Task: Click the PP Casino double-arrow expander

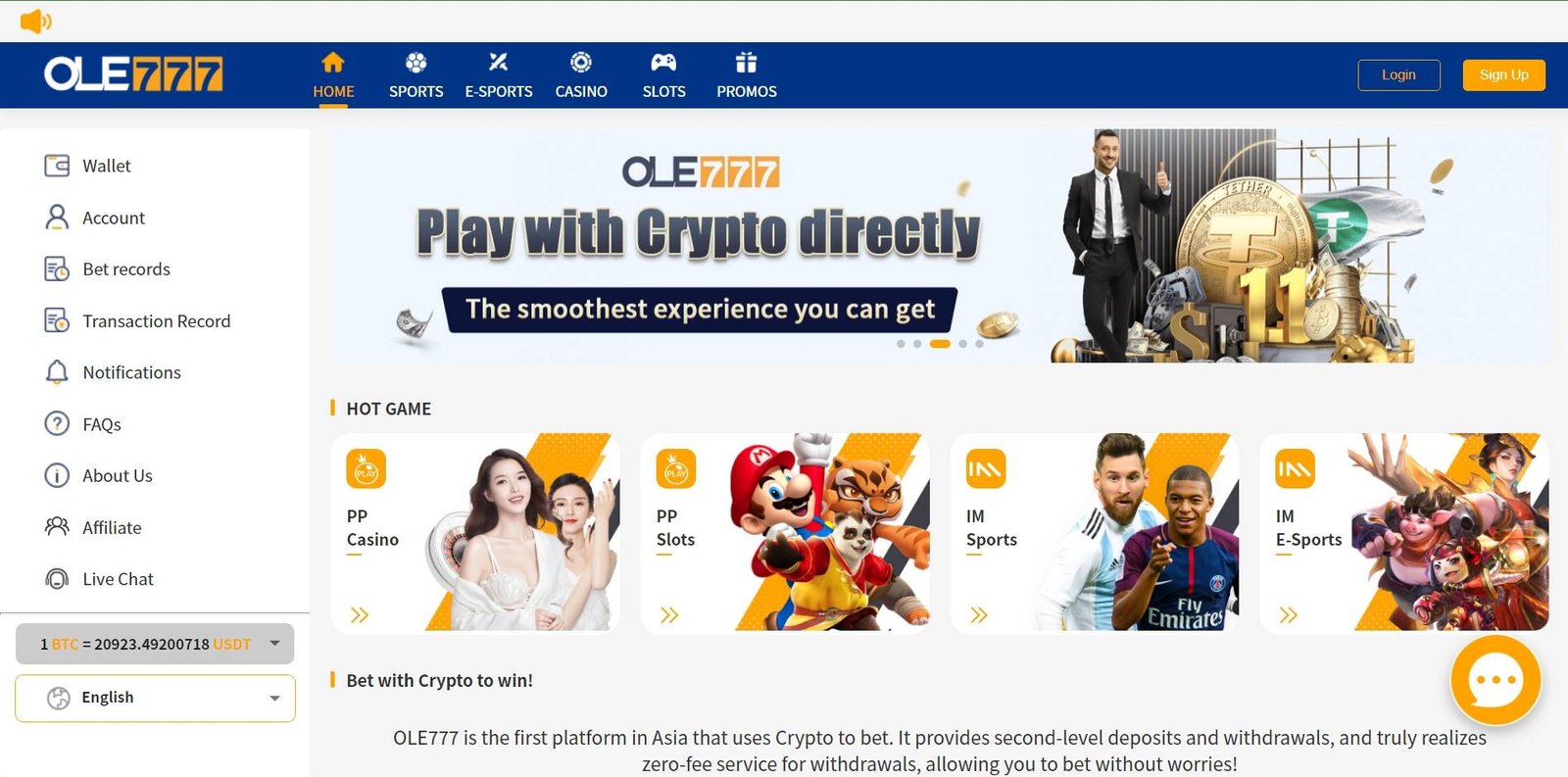Action: point(360,615)
